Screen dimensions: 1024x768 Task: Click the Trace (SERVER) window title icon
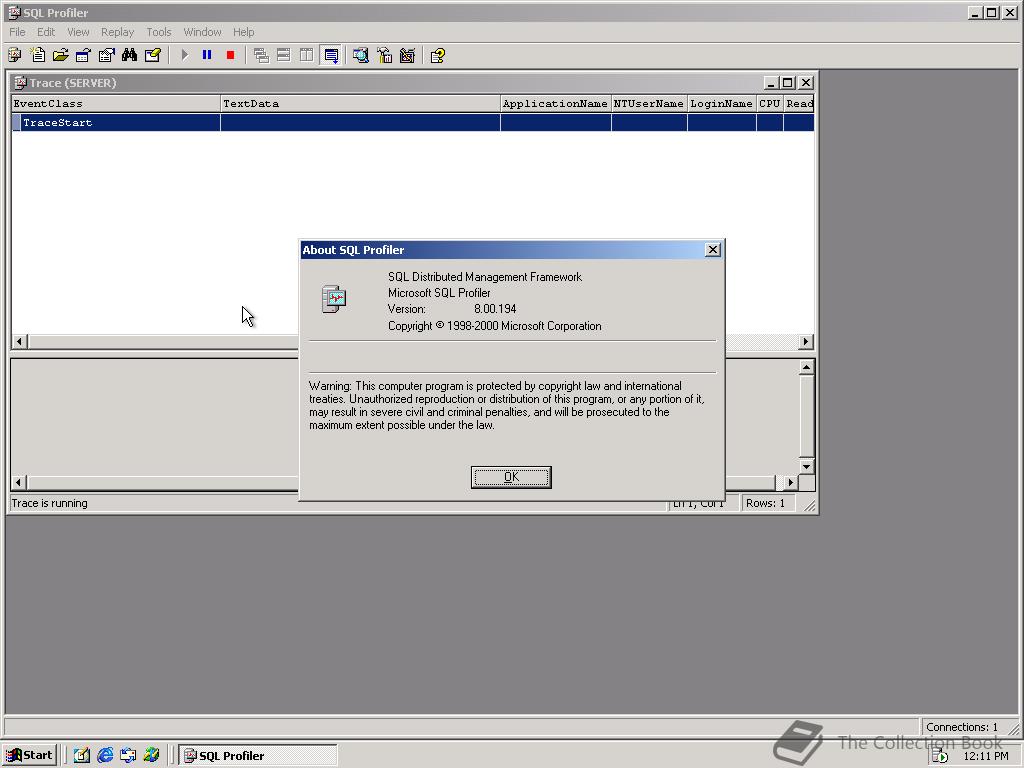point(20,83)
